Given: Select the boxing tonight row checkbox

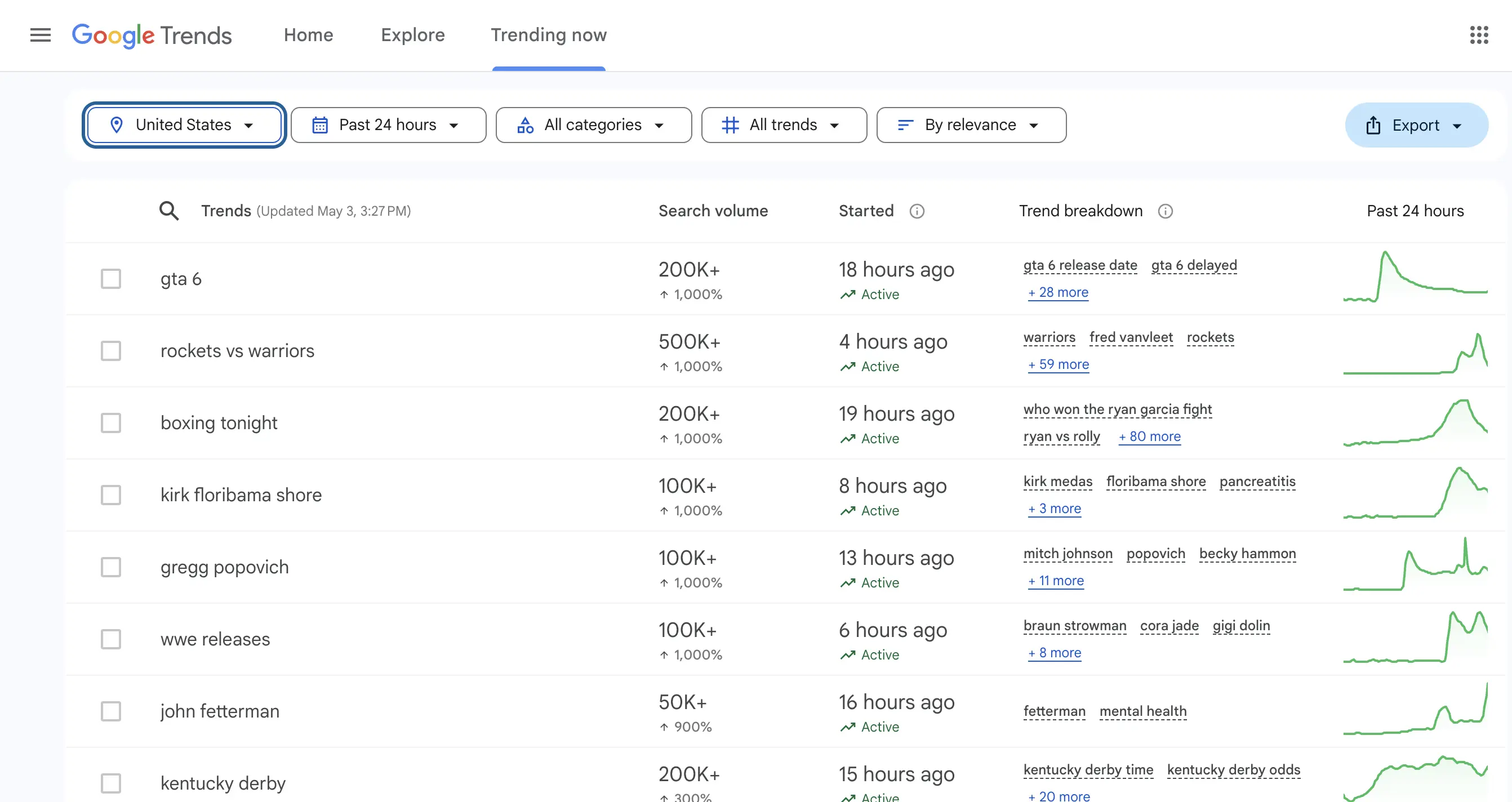Looking at the screenshot, I should 111,423.
